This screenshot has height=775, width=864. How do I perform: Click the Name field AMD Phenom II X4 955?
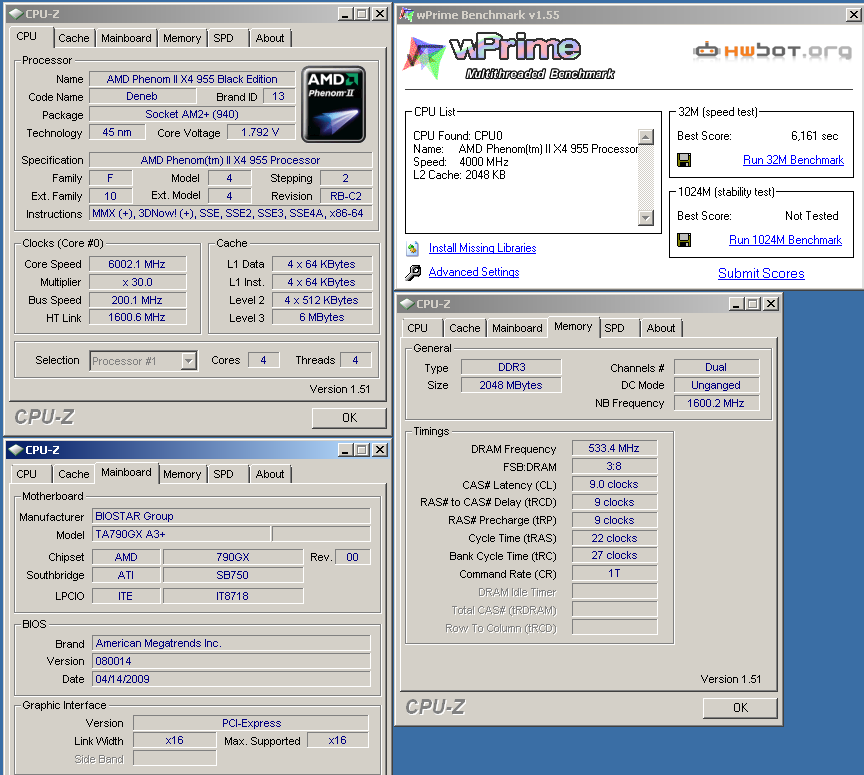pyautogui.click(x=192, y=79)
